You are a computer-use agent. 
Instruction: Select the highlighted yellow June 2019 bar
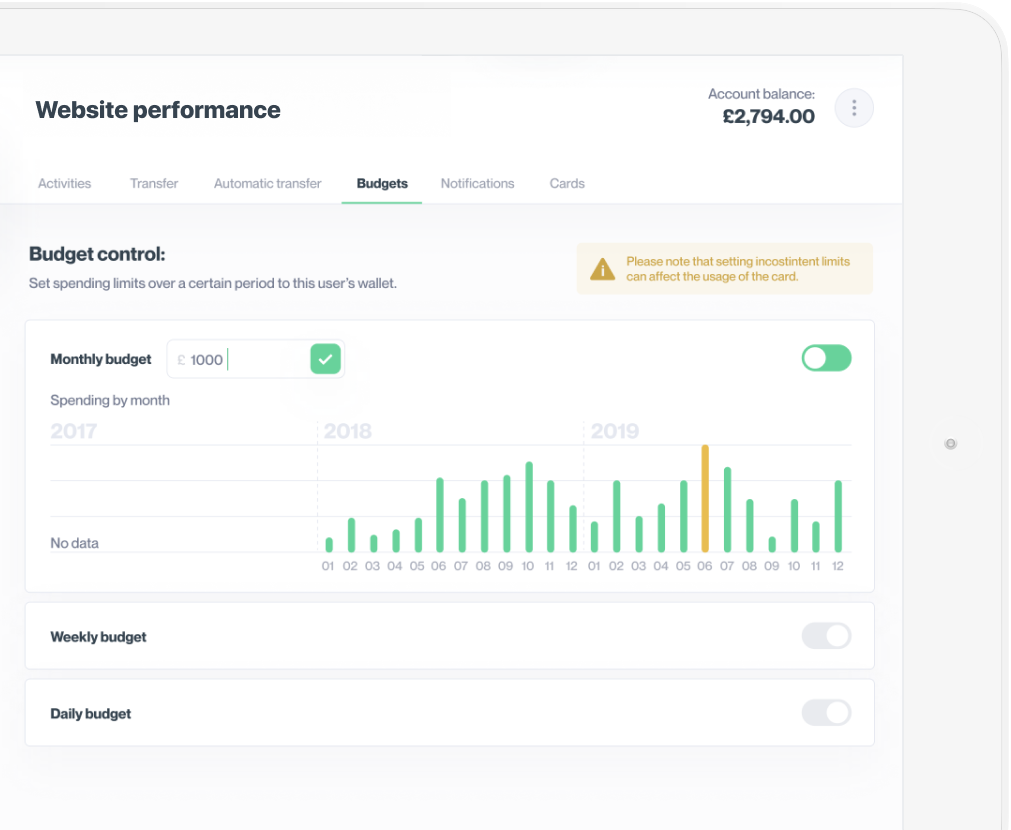point(705,500)
